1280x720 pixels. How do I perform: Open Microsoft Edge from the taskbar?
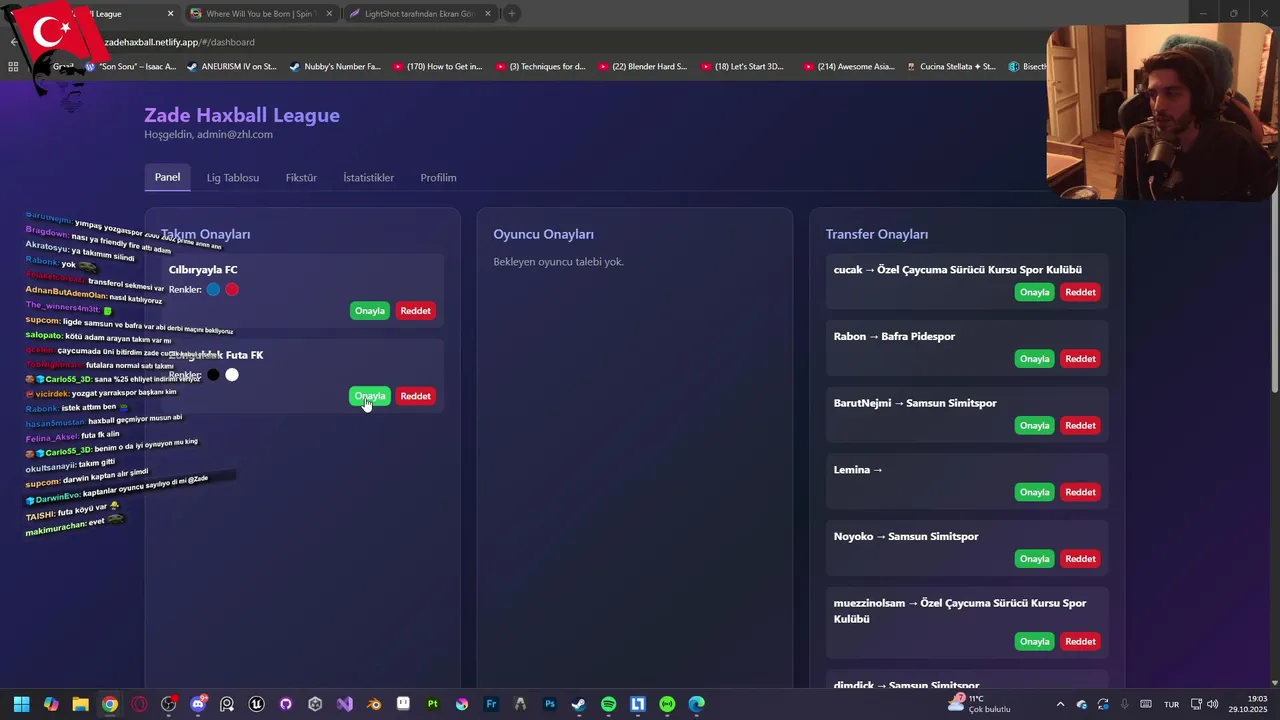point(697,704)
